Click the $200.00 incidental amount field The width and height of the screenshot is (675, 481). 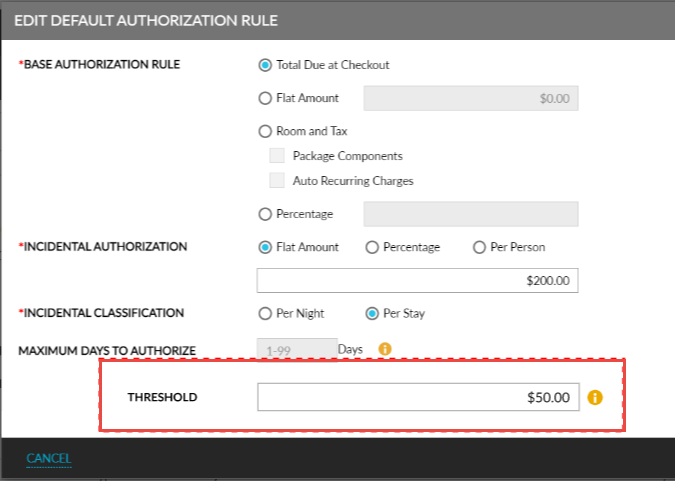pyautogui.click(x=417, y=281)
